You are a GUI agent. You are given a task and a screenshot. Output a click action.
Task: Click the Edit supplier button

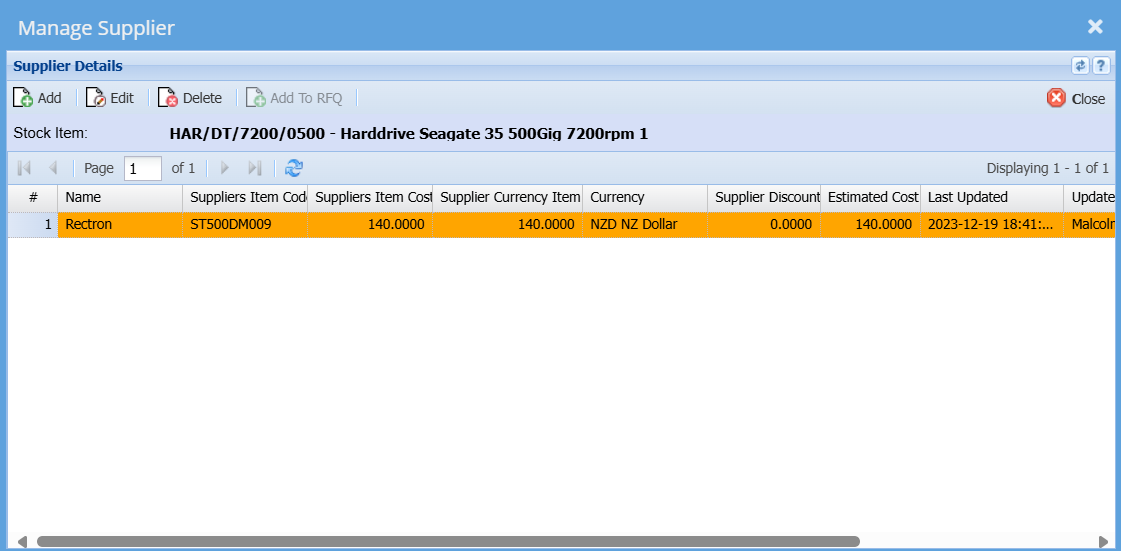[110, 98]
